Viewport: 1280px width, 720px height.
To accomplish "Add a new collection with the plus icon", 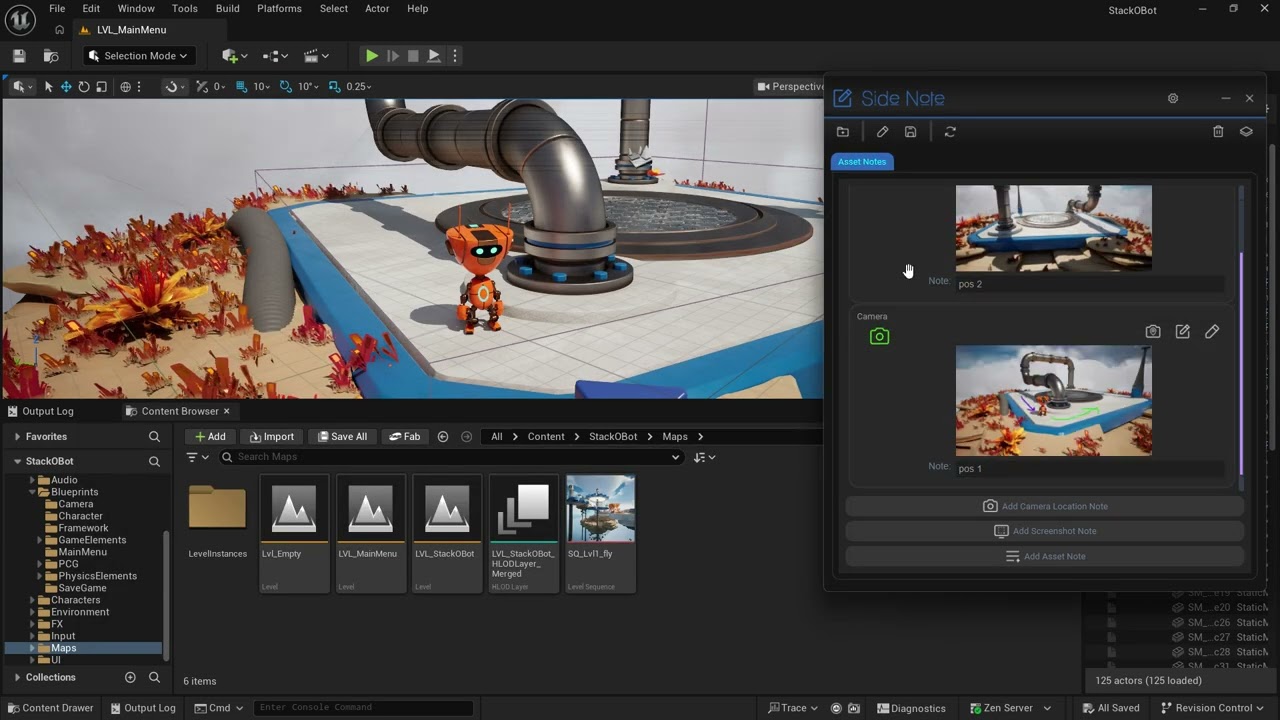I will tap(130, 677).
